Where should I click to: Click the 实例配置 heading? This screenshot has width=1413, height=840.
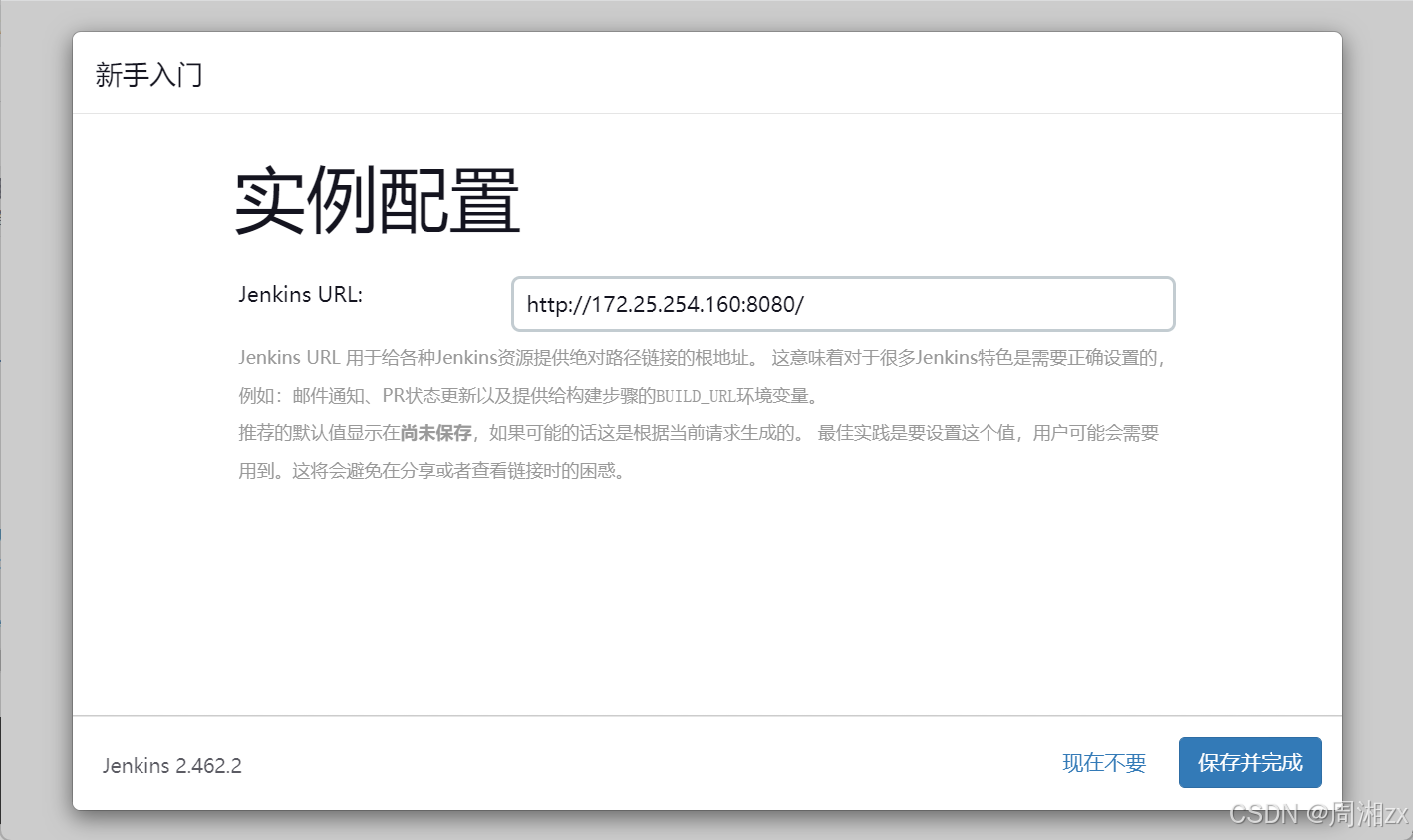pyautogui.click(x=378, y=201)
